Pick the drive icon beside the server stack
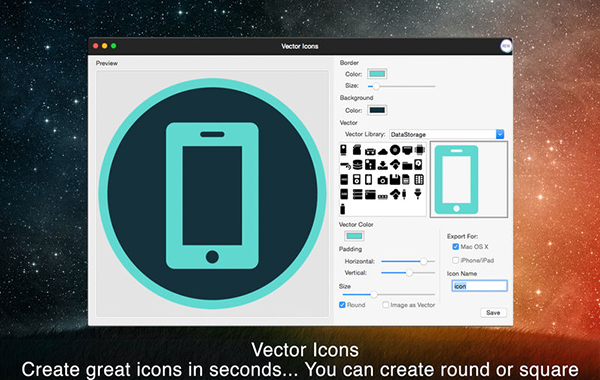The height and width of the screenshot is (380, 600). 344,194
